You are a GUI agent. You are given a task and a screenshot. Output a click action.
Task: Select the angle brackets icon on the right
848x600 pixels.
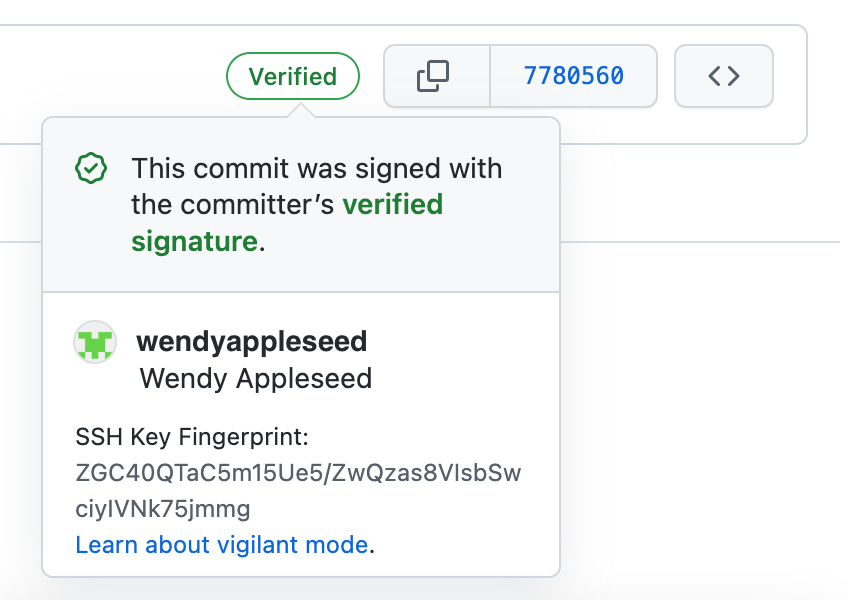point(723,75)
